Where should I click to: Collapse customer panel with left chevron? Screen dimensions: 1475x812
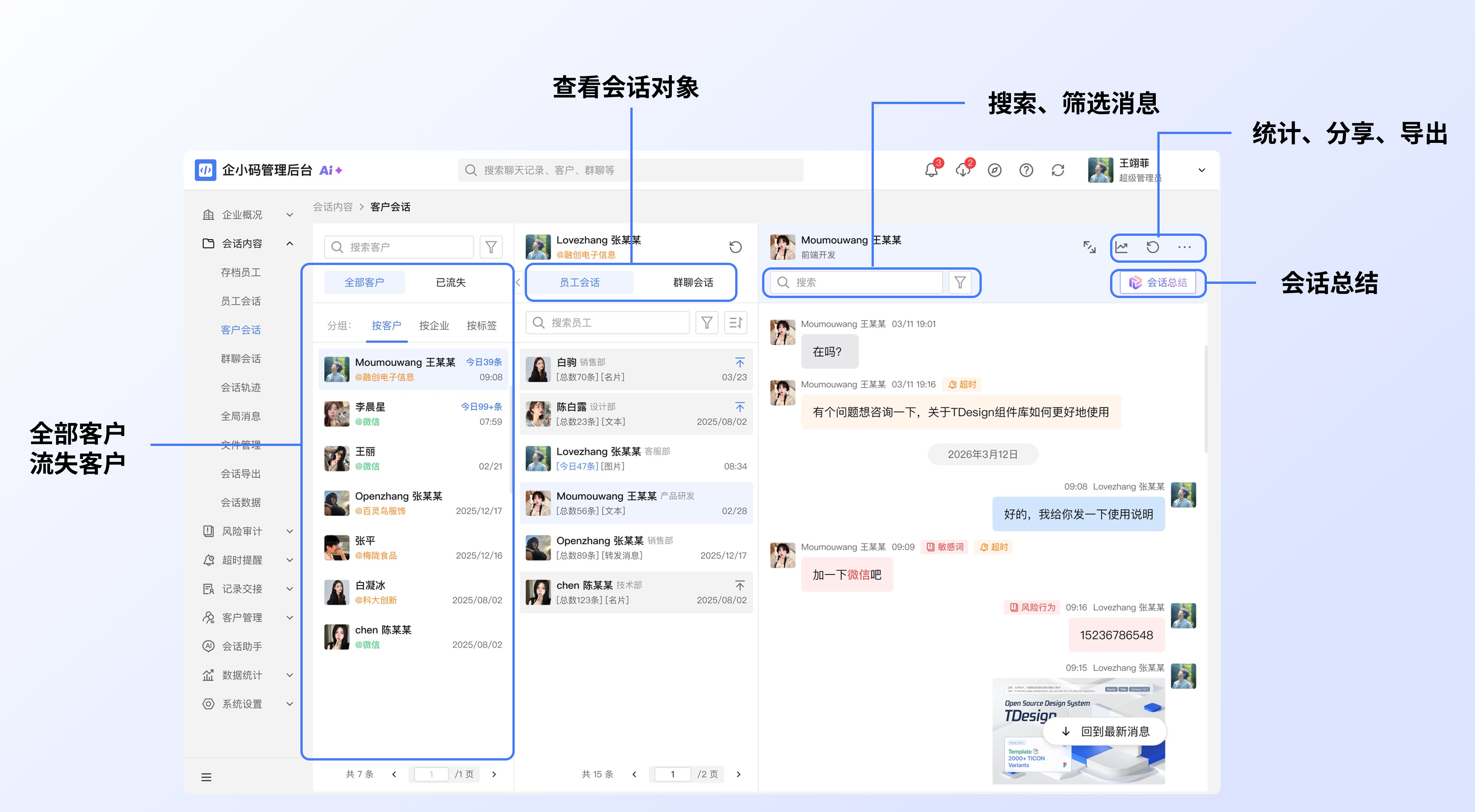click(518, 282)
